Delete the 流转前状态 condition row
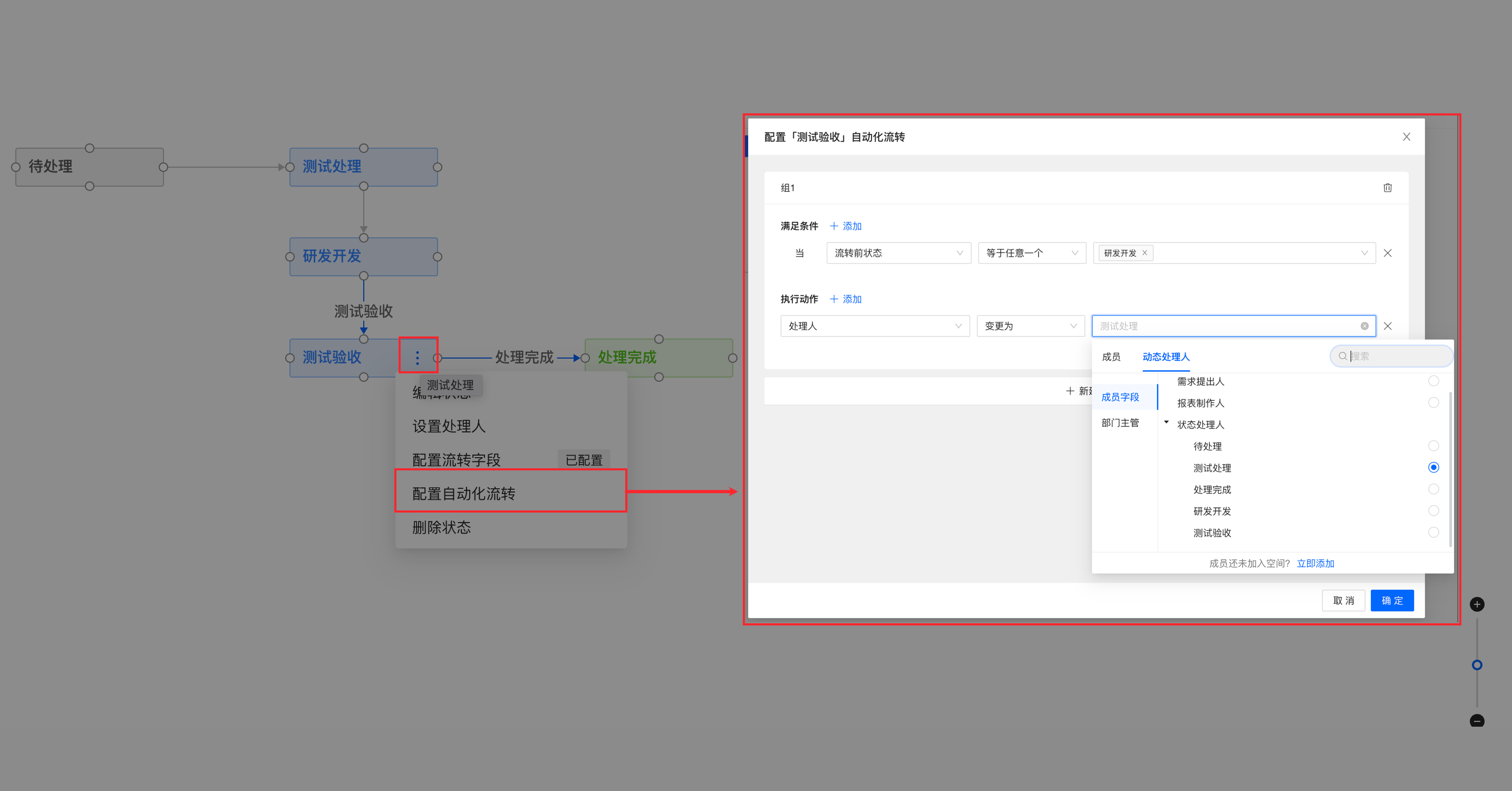The width and height of the screenshot is (1512, 791). tap(1387, 253)
